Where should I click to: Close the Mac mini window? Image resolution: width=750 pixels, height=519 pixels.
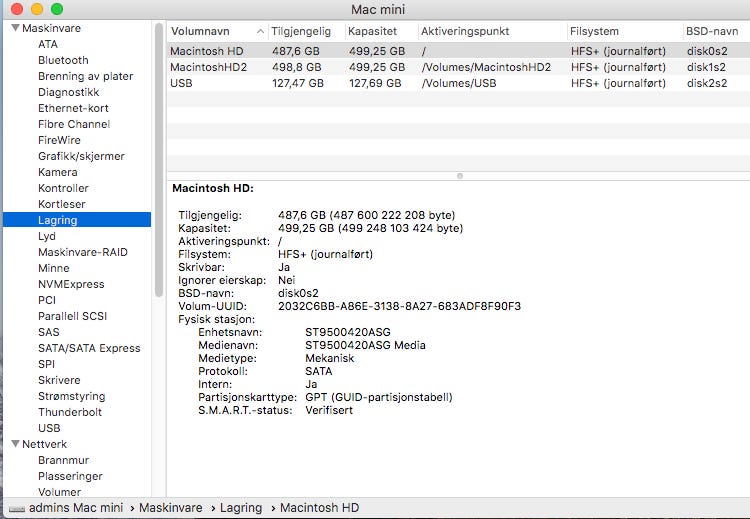[17, 9]
